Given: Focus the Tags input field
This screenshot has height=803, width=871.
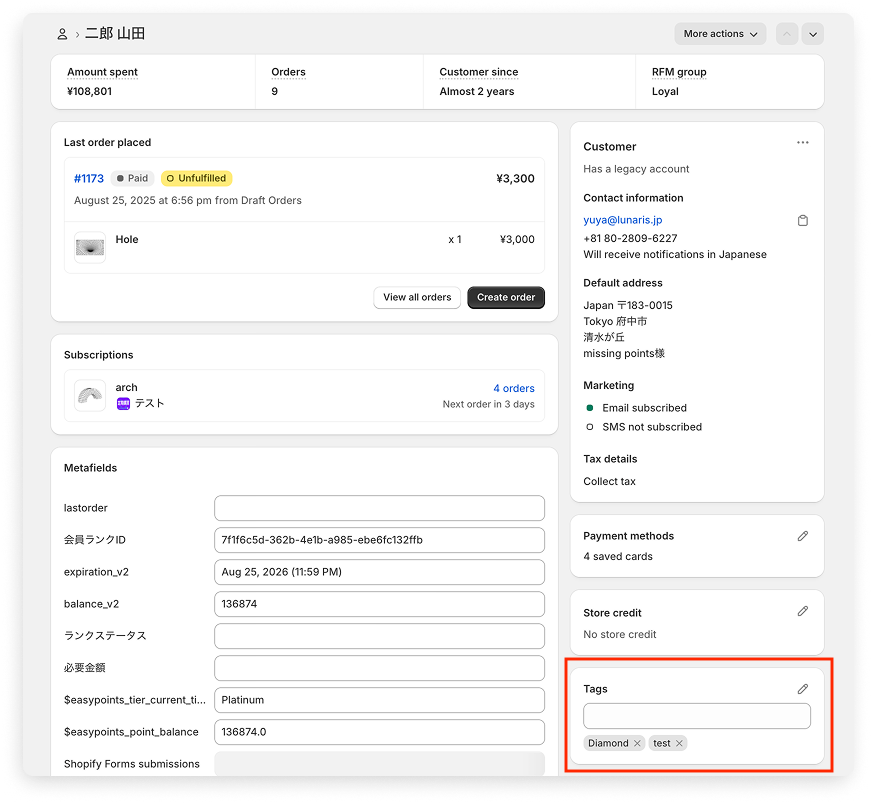Looking at the screenshot, I should [696, 716].
